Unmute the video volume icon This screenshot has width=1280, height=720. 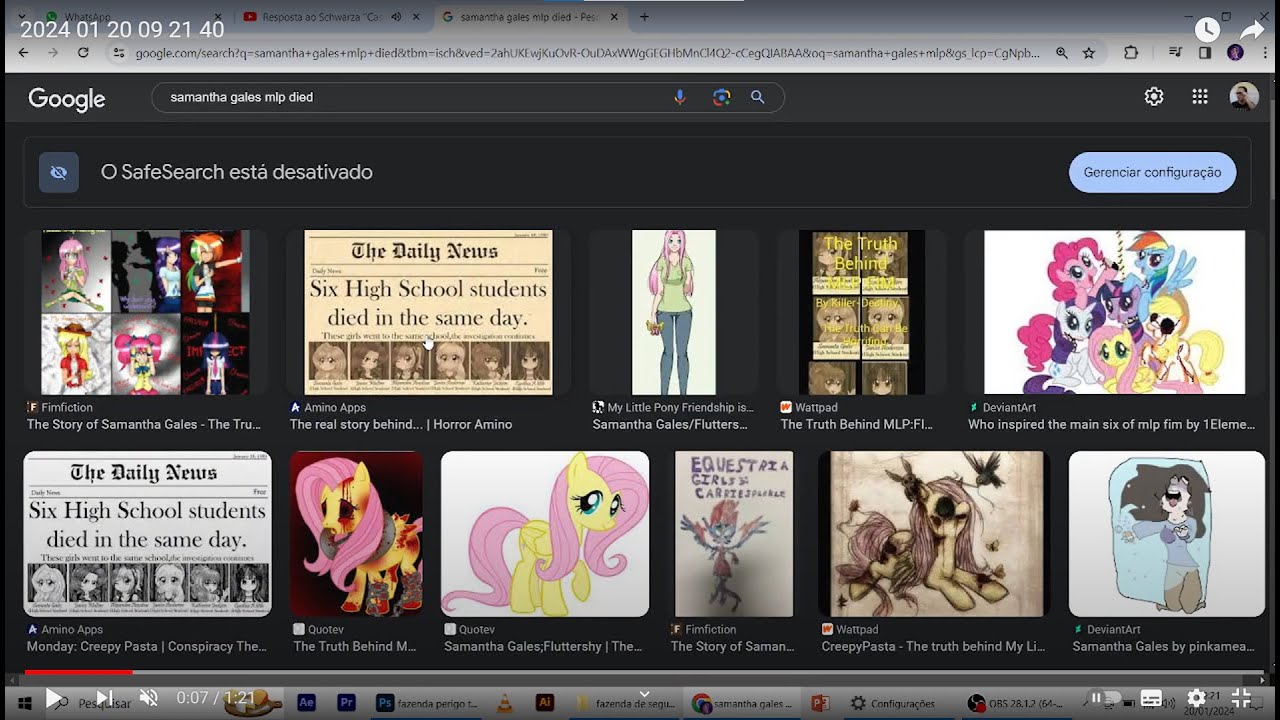pyautogui.click(x=148, y=698)
